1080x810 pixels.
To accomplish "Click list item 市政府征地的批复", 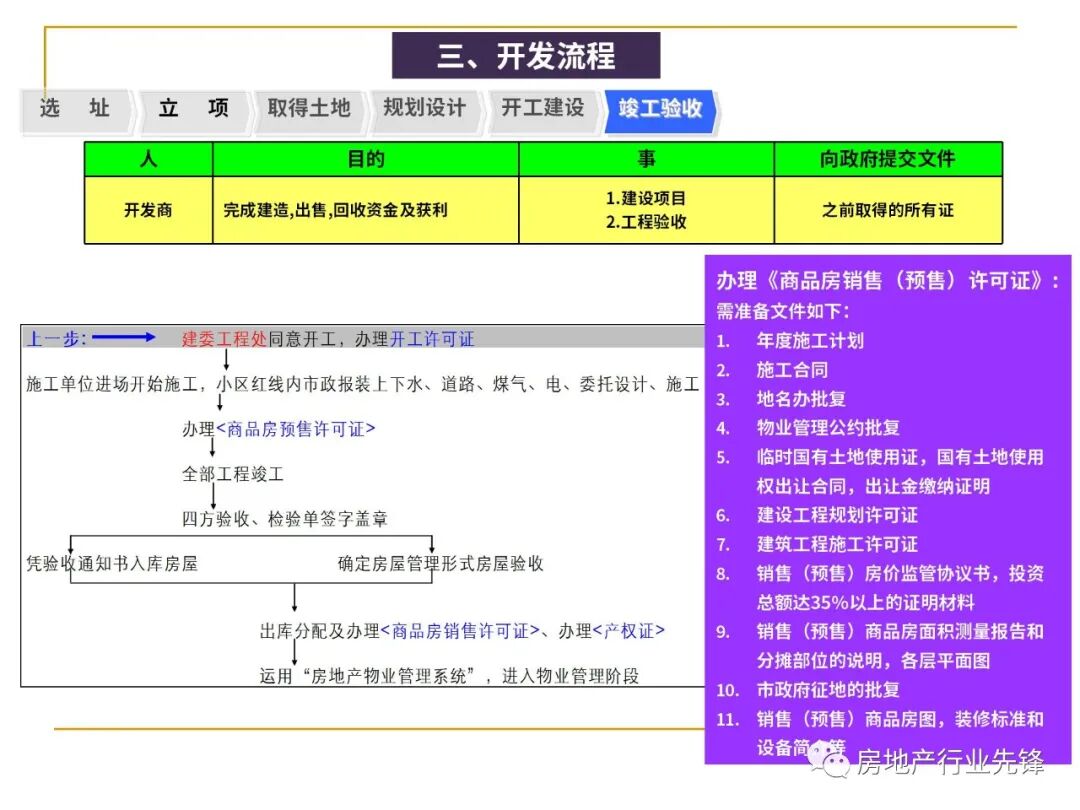I will click(828, 689).
